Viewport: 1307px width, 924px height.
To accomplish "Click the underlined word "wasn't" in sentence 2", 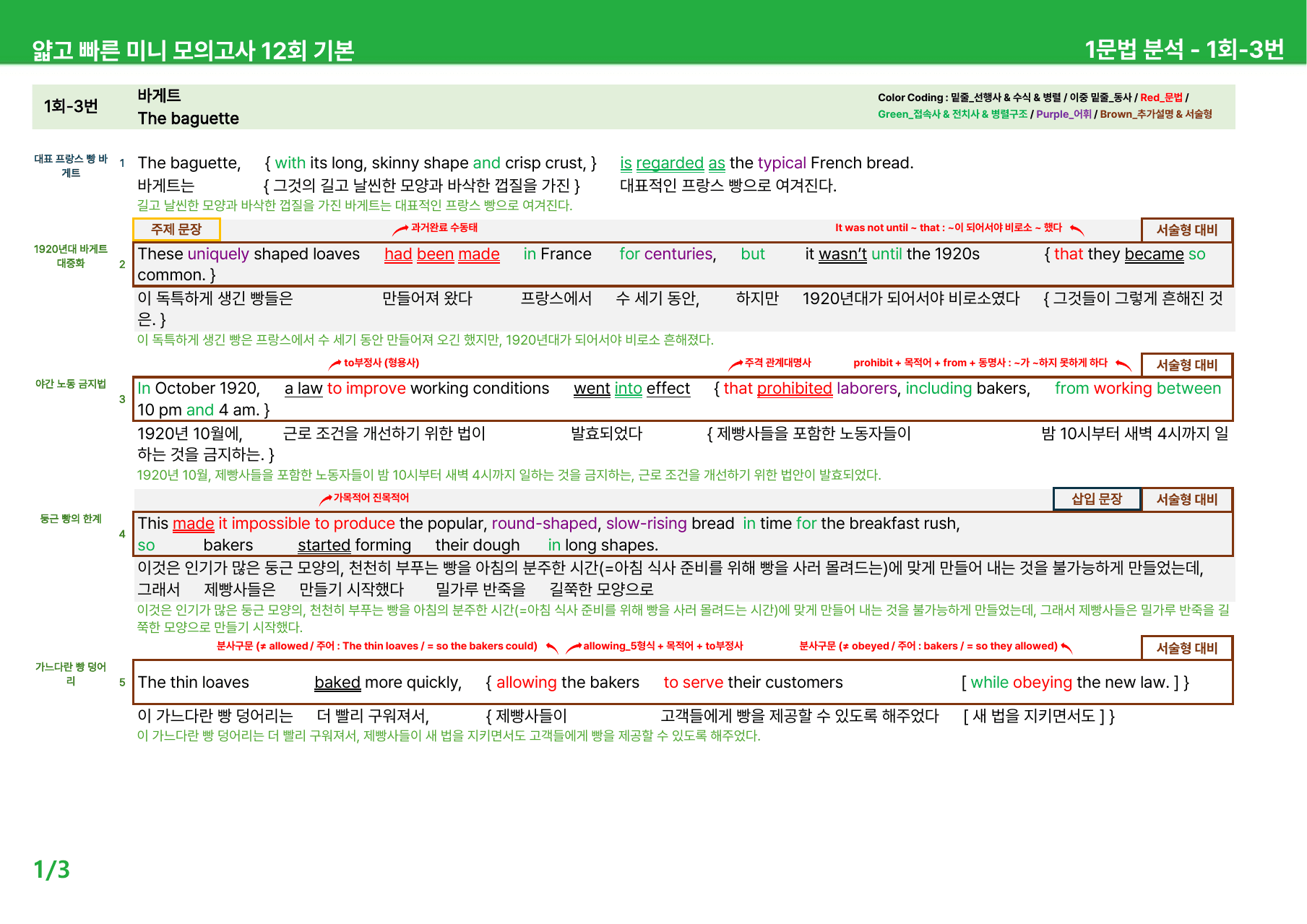I will [x=842, y=254].
